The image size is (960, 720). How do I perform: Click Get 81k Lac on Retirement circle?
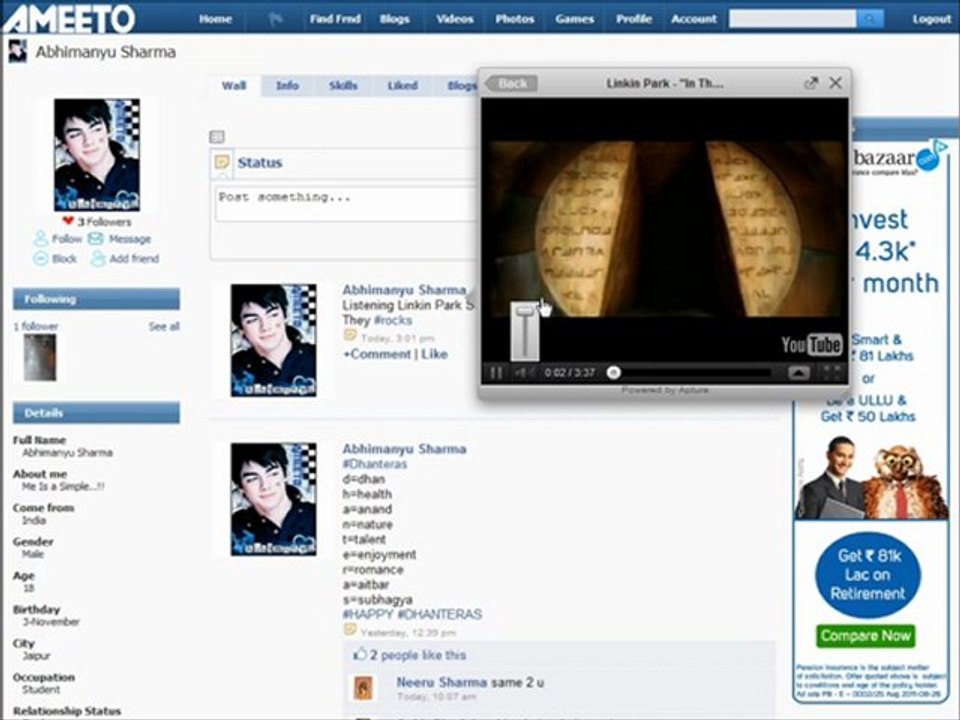click(868, 574)
